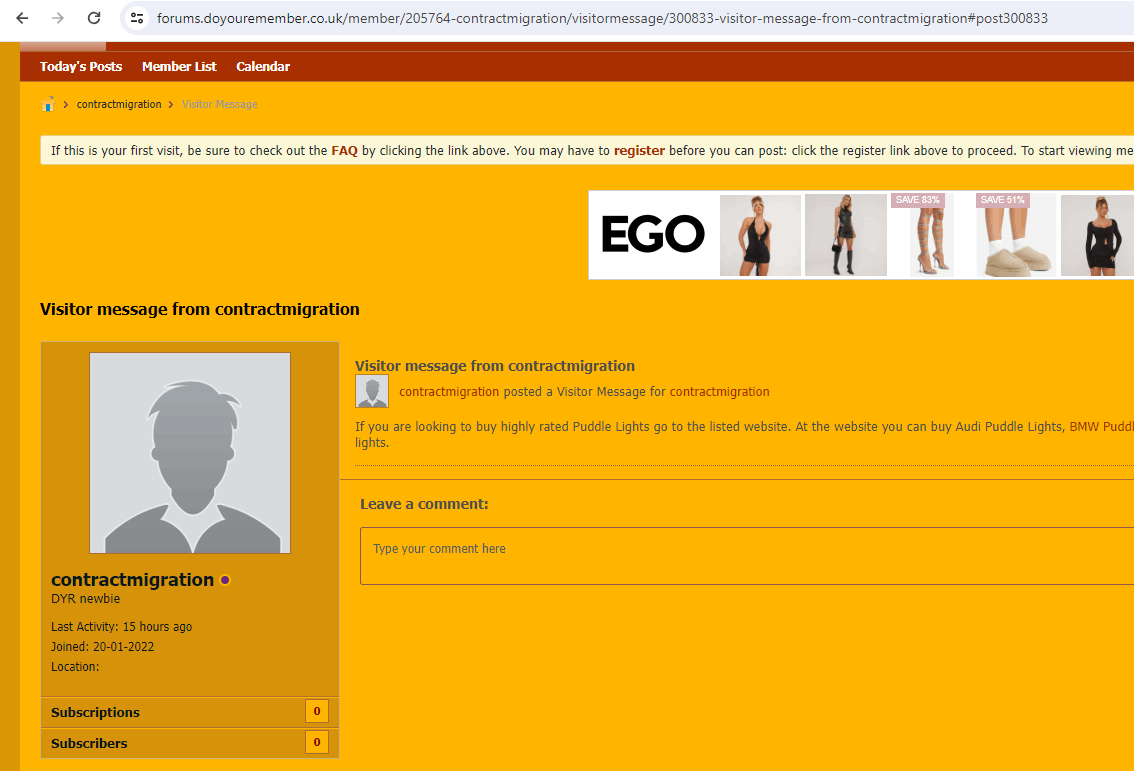
Task: Open Today's Posts menu item
Action: (x=81, y=67)
